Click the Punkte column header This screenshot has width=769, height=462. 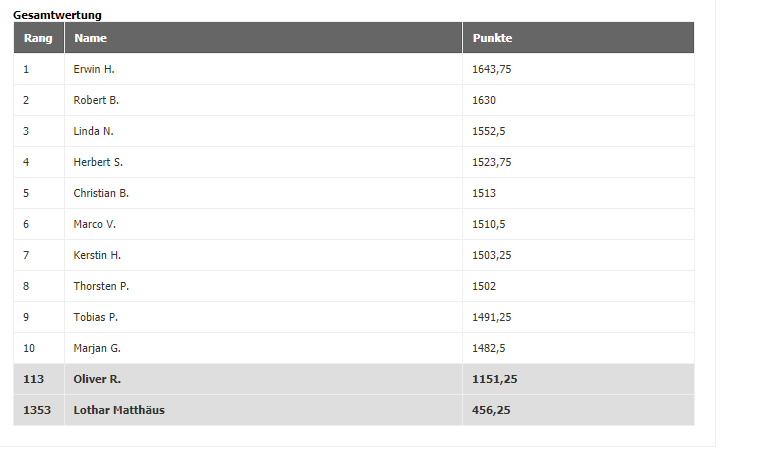(x=578, y=38)
